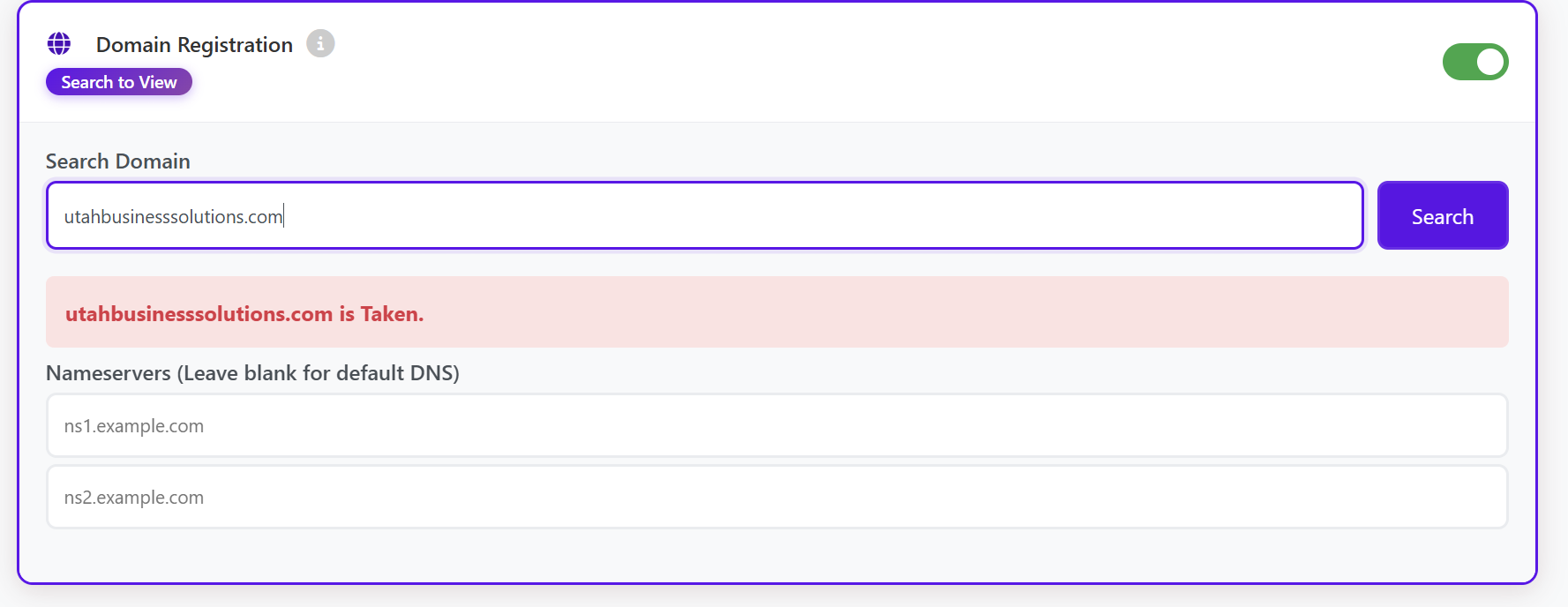Click the Search Domain field label
Image resolution: width=1568 pixels, height=607 pixels.
(x=117, y=161)
